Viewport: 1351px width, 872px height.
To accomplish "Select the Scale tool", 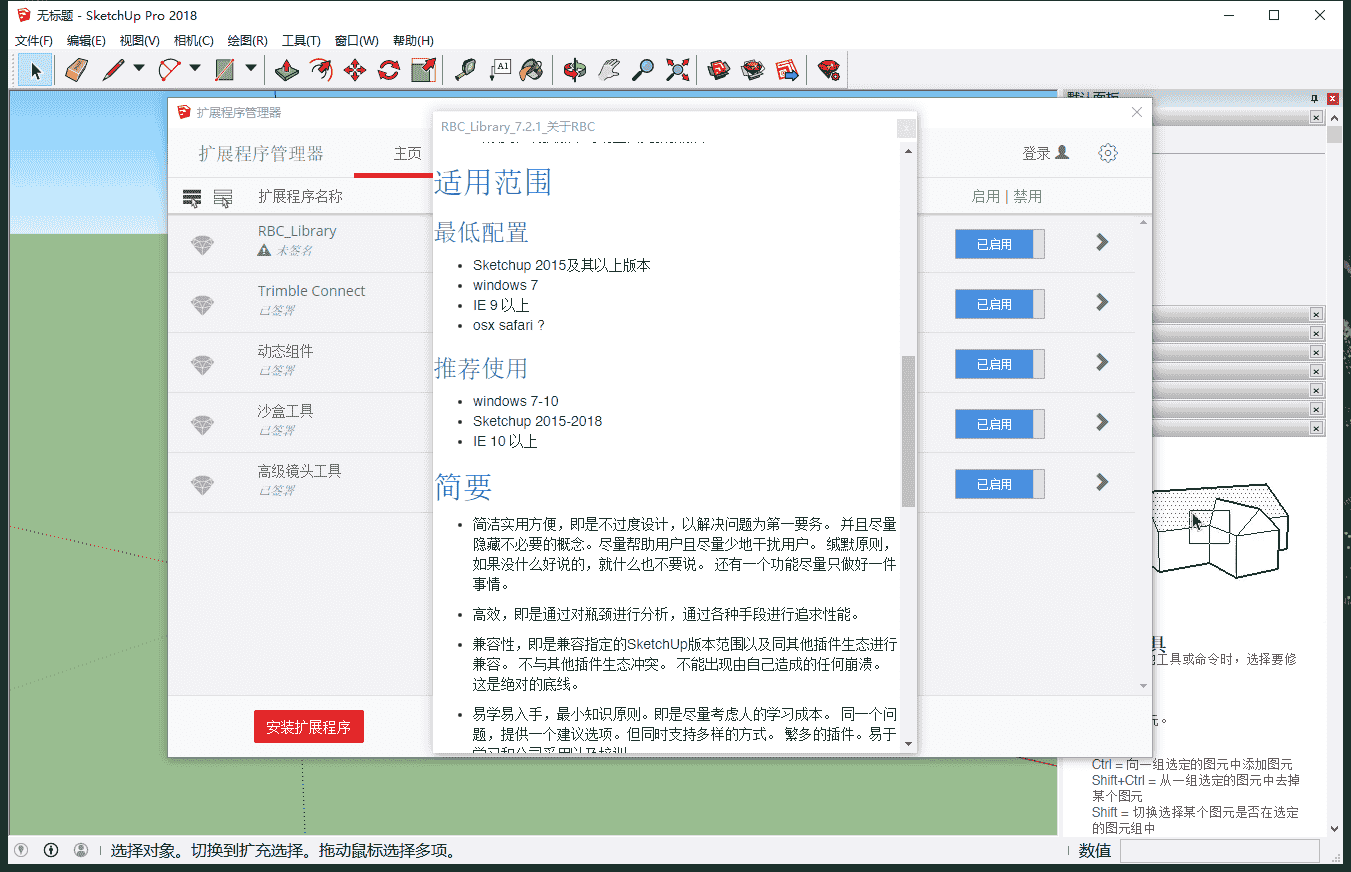I will 423,70.
